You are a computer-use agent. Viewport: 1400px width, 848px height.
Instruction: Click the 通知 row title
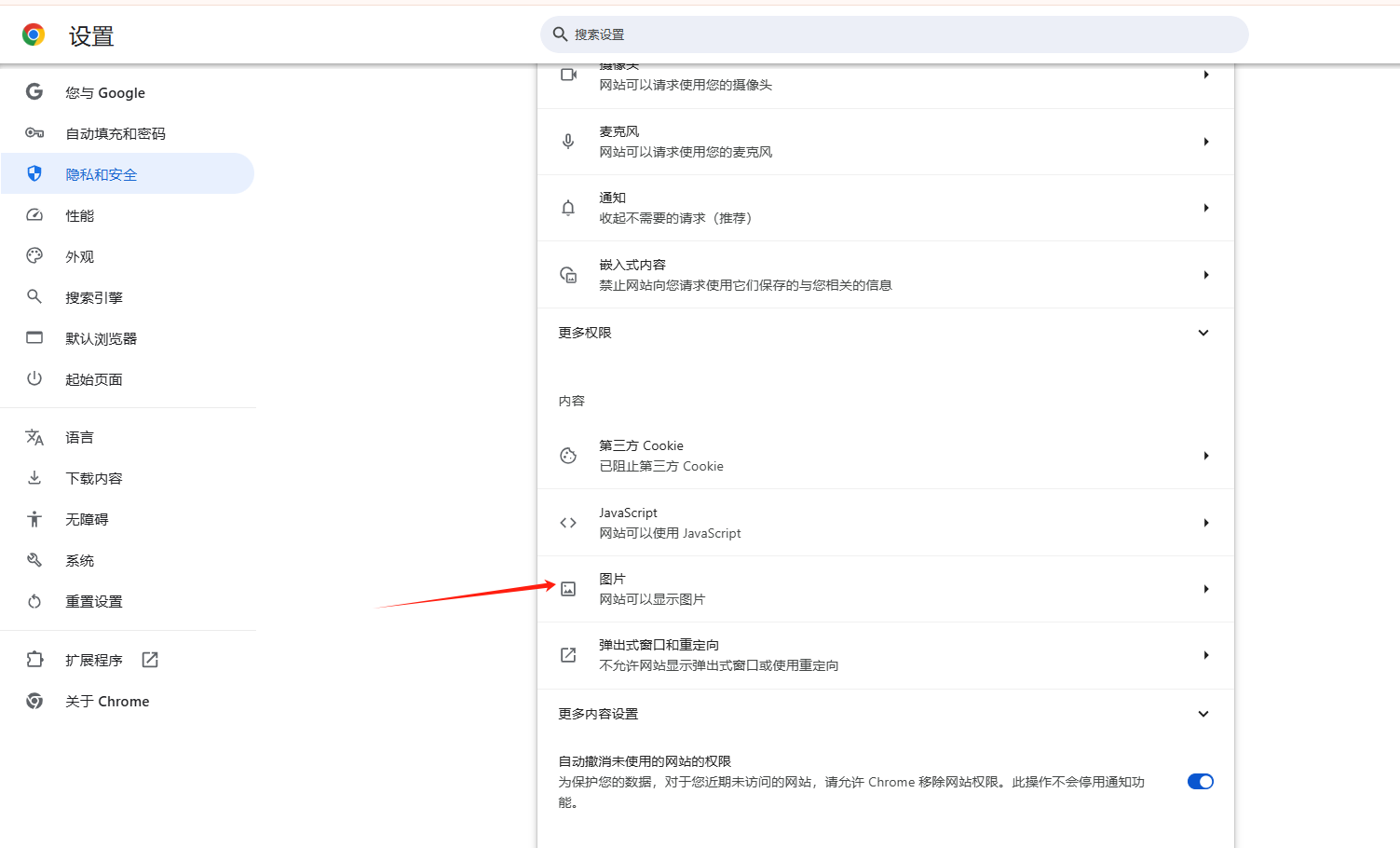coord(612,198)
